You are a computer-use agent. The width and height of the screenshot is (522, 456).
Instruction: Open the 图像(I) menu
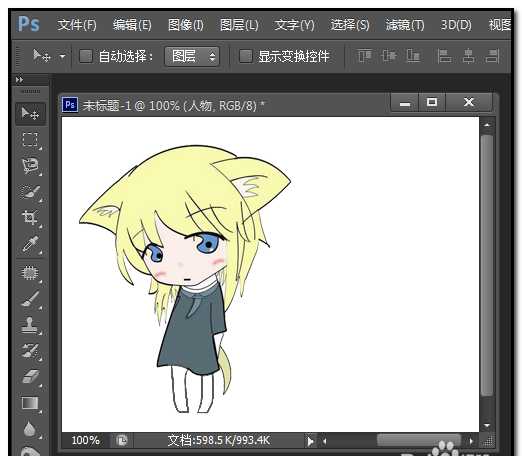click(x=186, y=25)
